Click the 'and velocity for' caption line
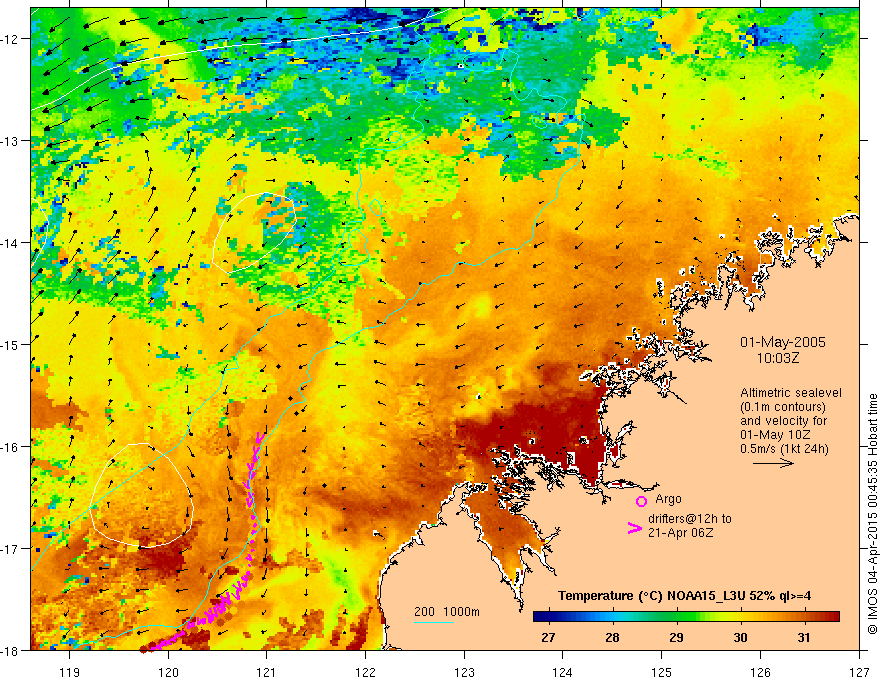Viewport: 880px width, 680px height. pos(783,421)
